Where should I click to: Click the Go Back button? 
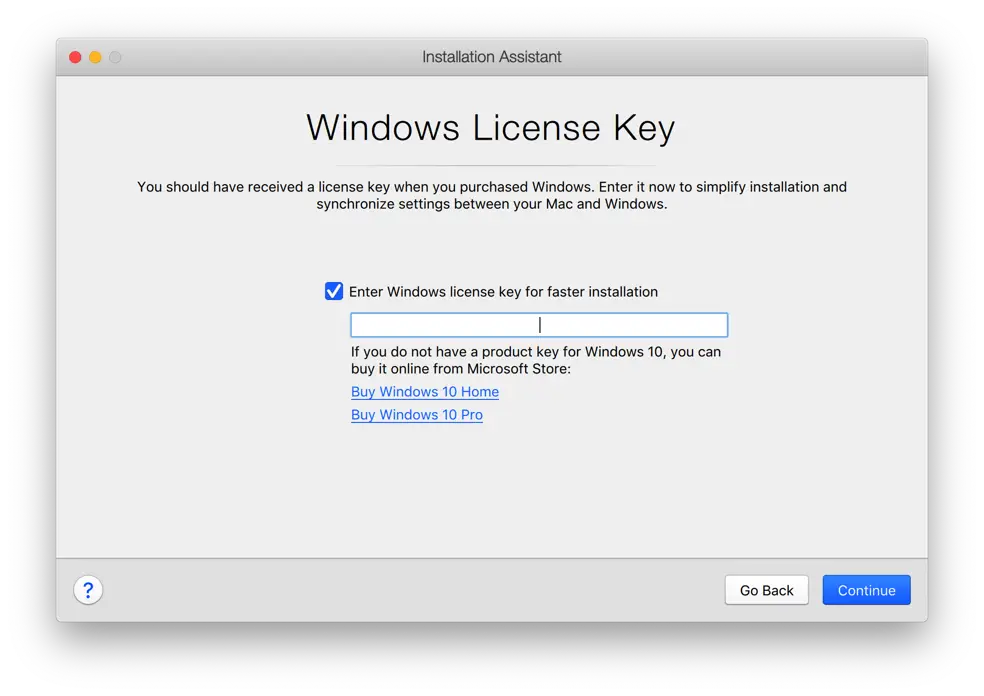766,590
